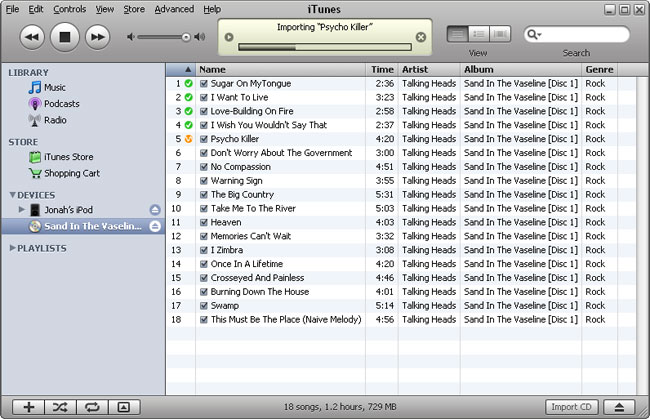Open the File menu
Viewport: 650px width, 419px height.
click(12, 9)
